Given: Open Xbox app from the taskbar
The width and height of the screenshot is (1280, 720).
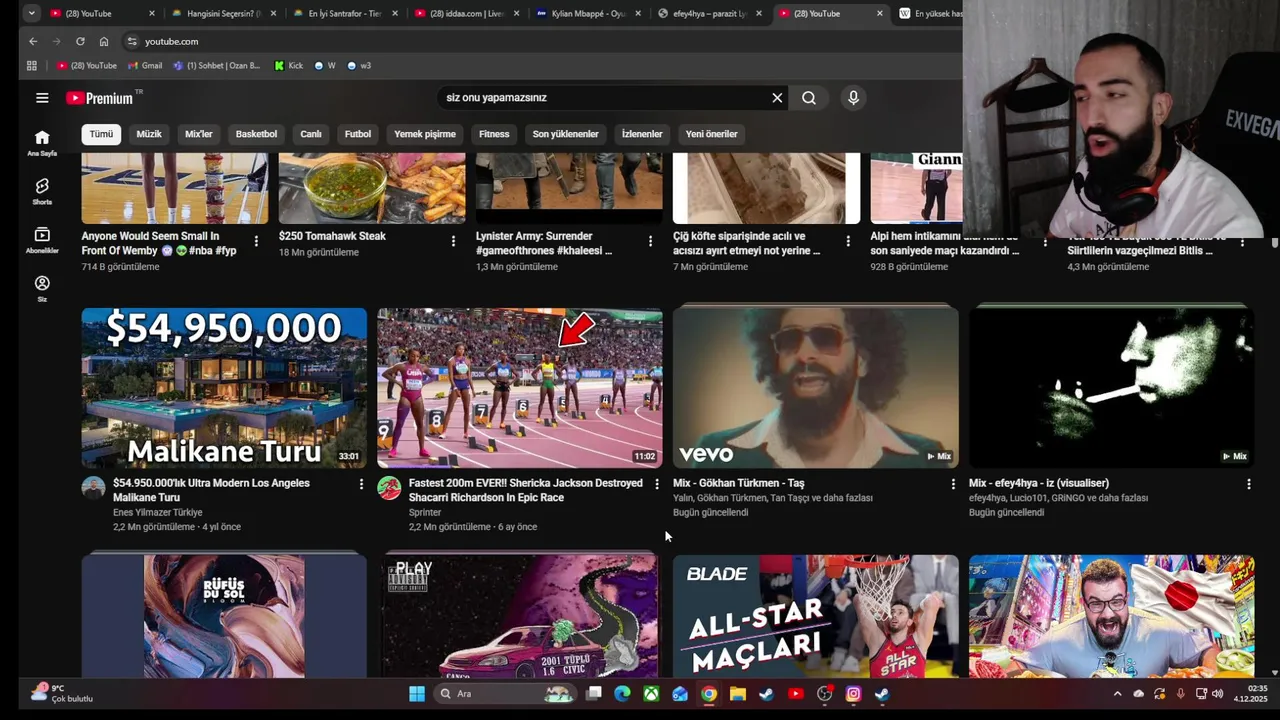Looking at the screenshot, I should click(x=651, y=694).
